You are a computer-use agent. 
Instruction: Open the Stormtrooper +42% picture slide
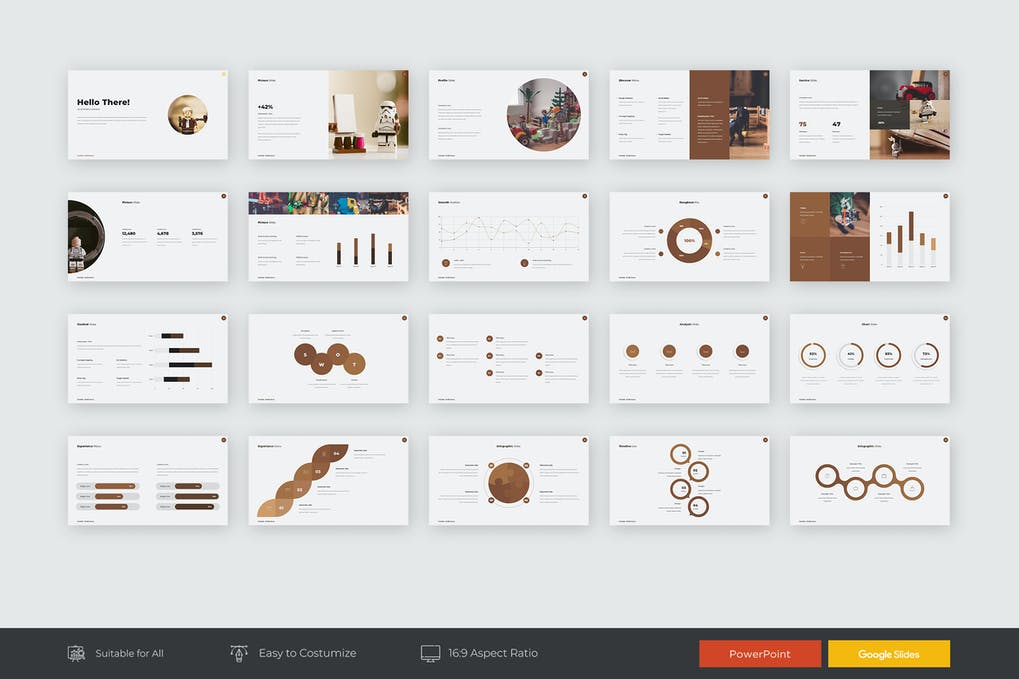tap(328, 113)
